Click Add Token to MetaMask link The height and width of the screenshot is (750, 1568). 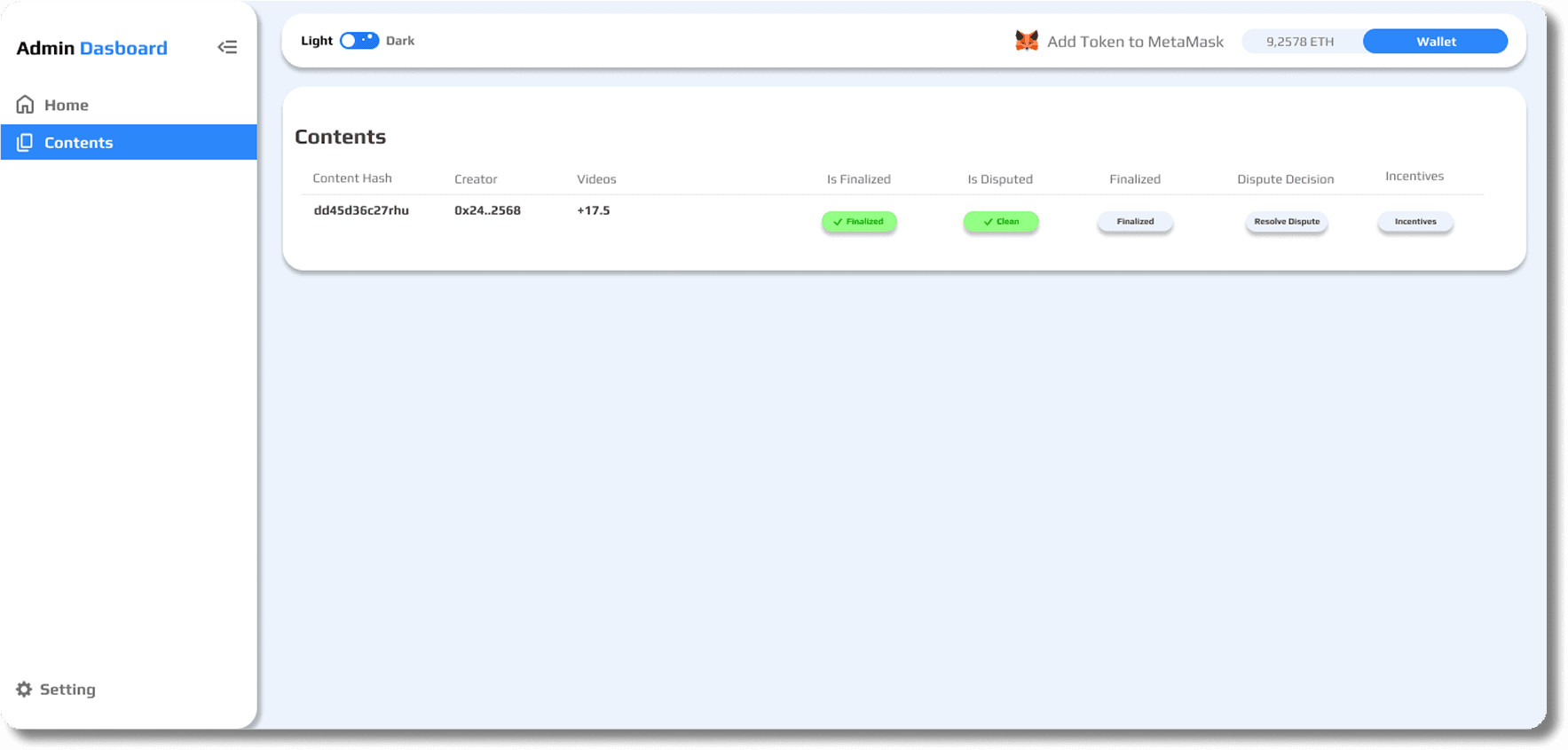point(1135,42)
